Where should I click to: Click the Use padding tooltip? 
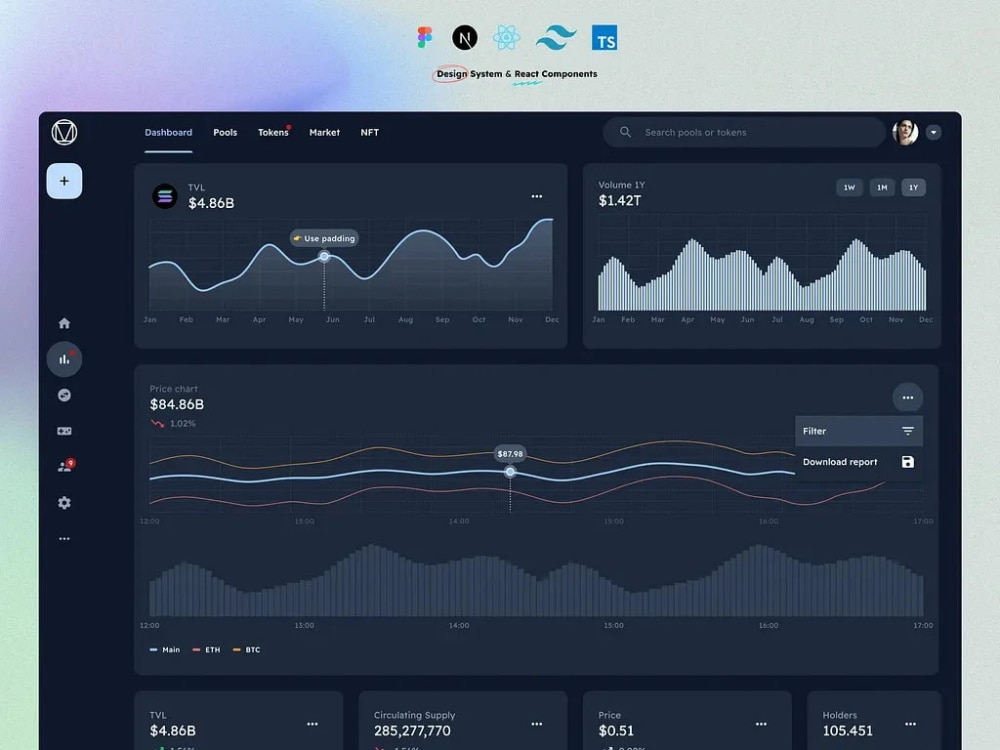click(325, 239)
